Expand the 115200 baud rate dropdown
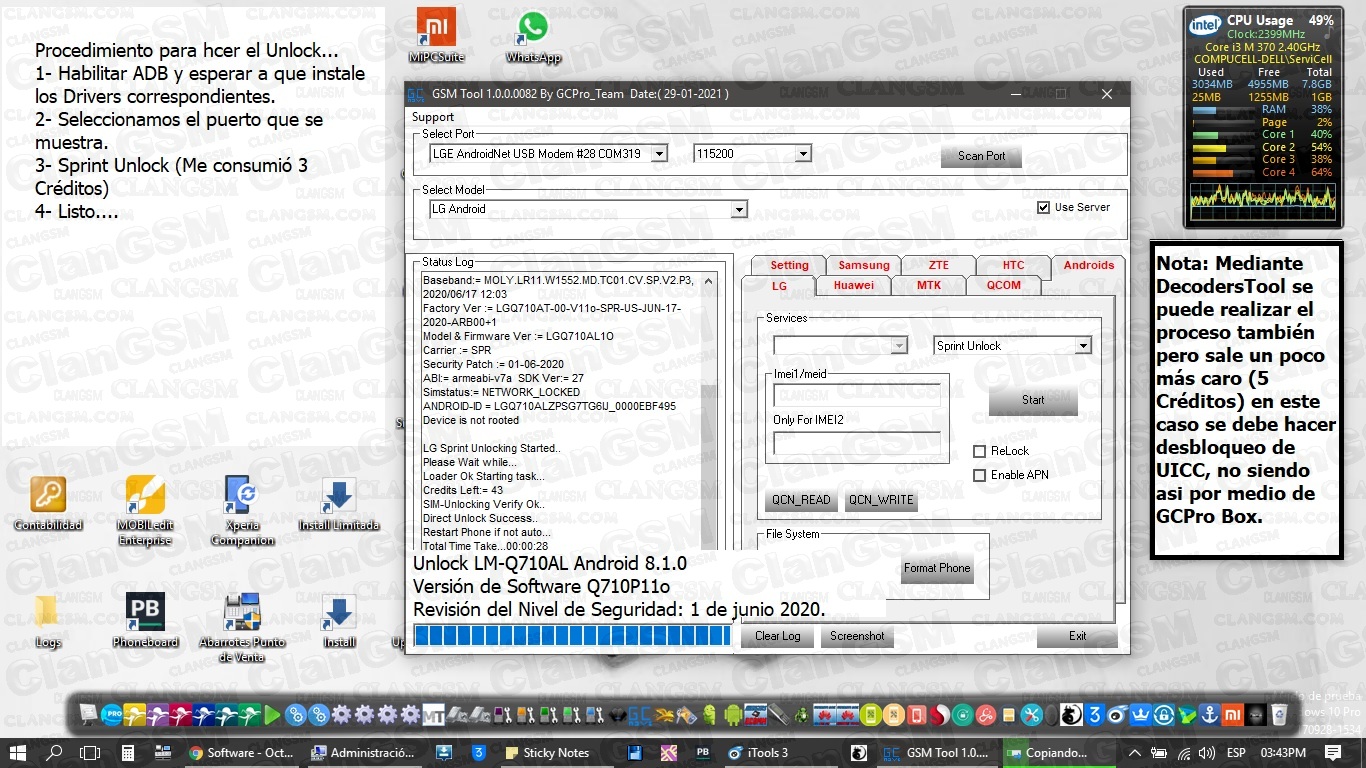This screenshot has height=768, width=1366. point(803,154)
